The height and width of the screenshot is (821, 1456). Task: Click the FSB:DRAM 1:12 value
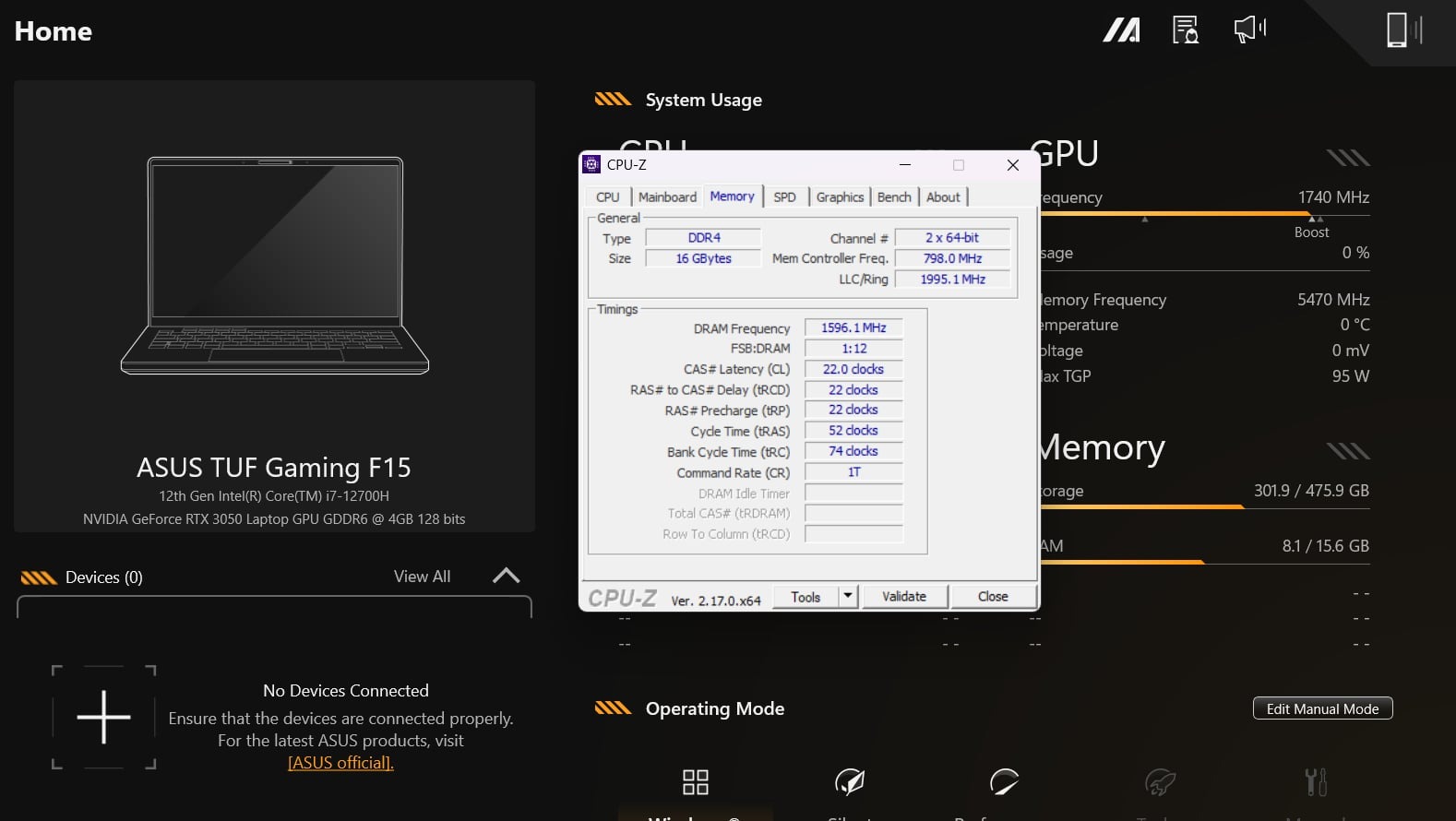point(853,349)
